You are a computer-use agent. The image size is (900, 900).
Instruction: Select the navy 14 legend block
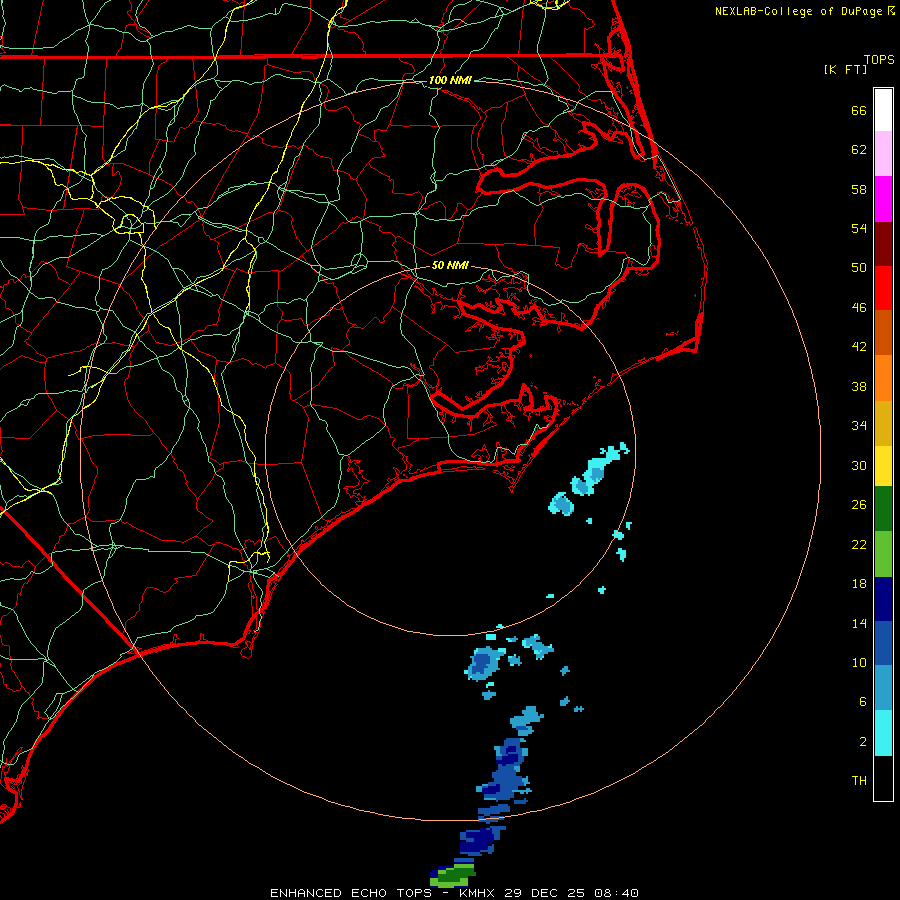click(883, 599)
